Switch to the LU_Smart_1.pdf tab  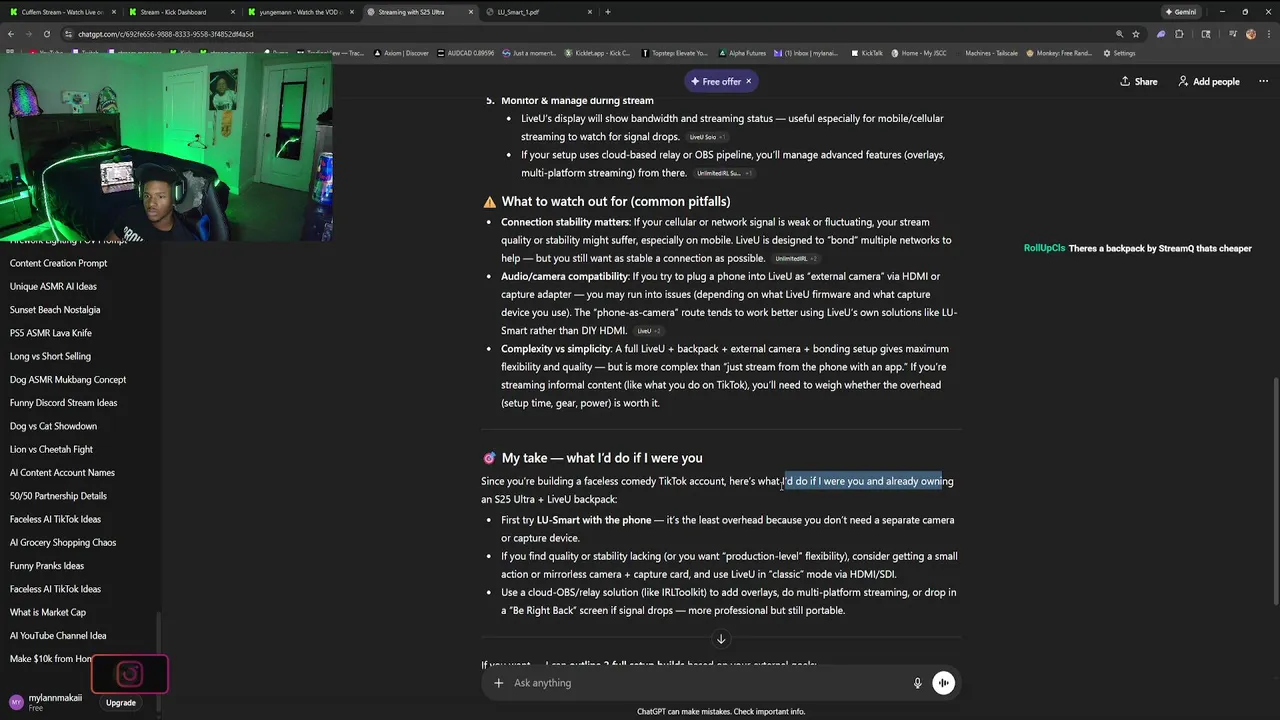click(x=537, y=12)
